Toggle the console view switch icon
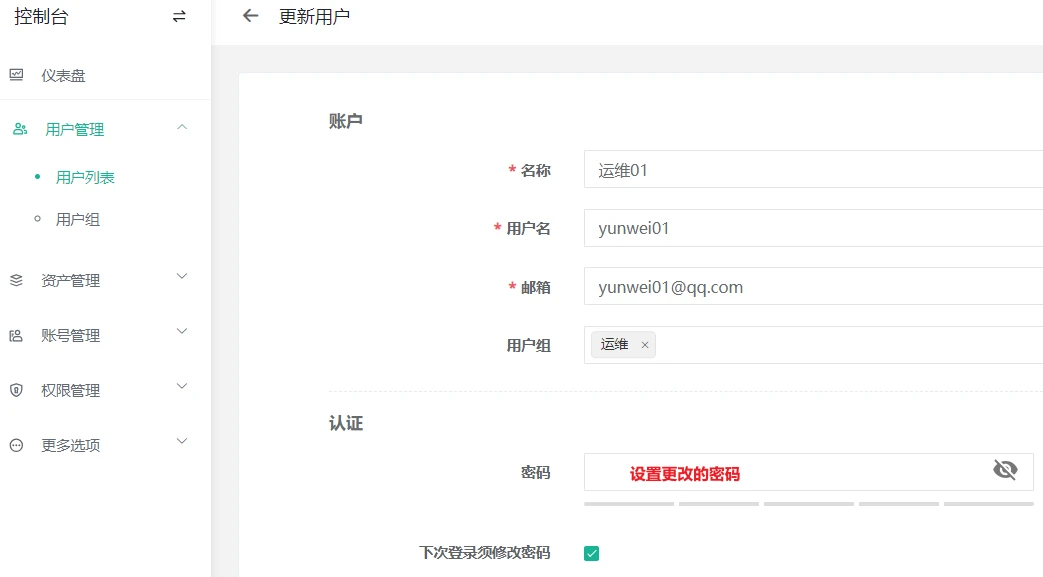Viewport: 1043px width, 577px height. tap(179, 16)
